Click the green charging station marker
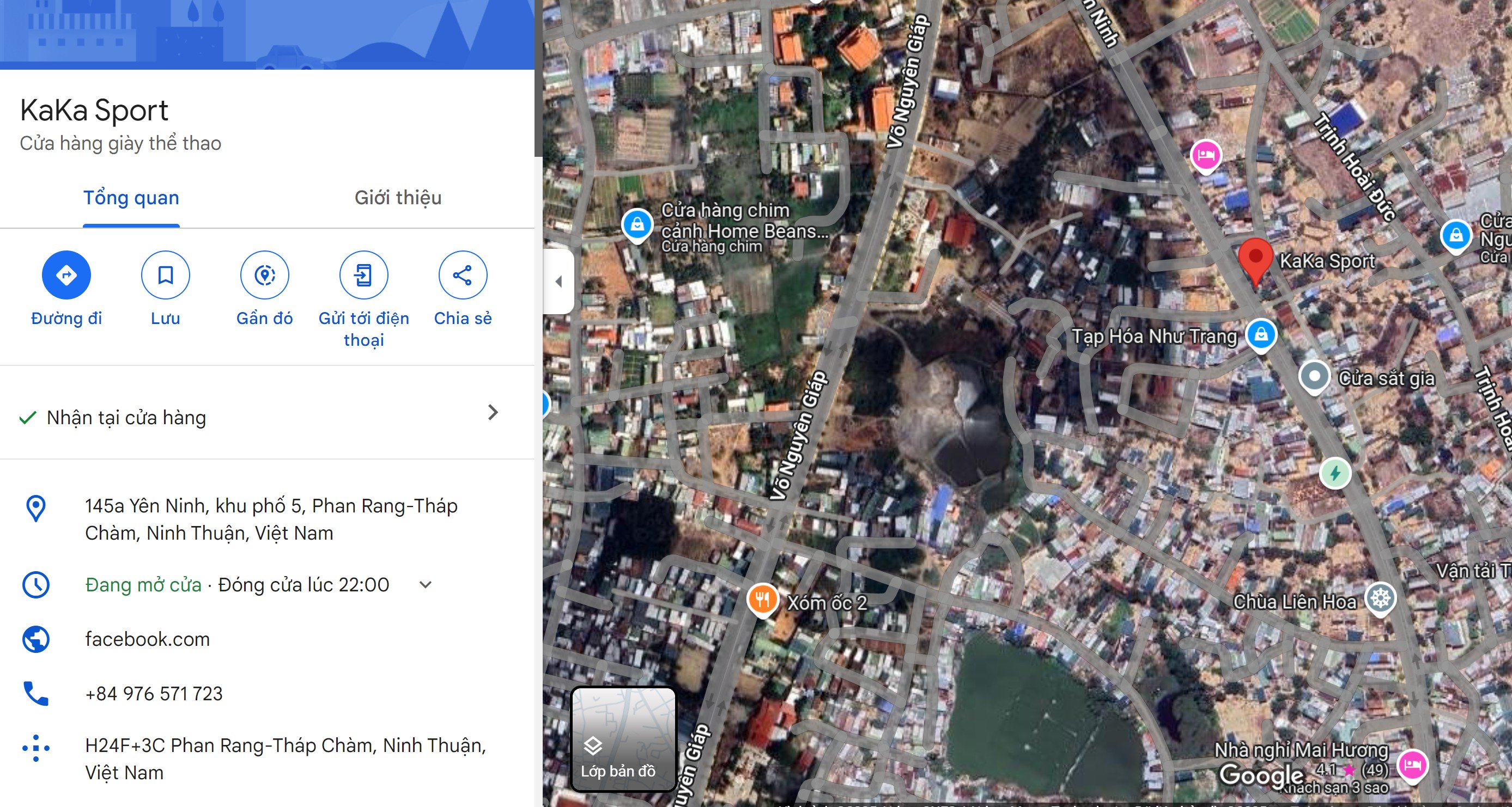 1335,473
